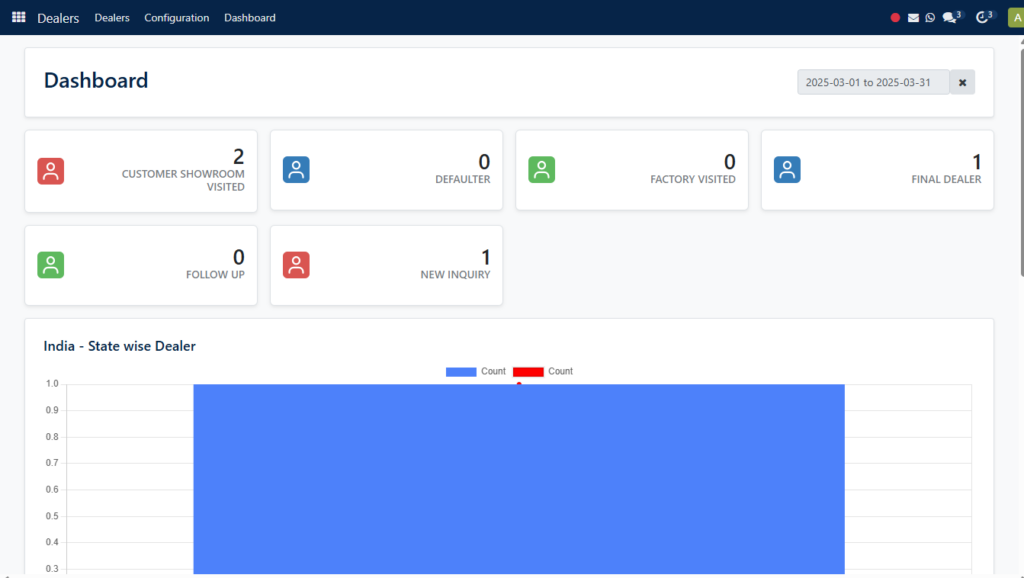Click the Defaulter card label
Screen dimensions: 1024x578
tap(462, 179)
